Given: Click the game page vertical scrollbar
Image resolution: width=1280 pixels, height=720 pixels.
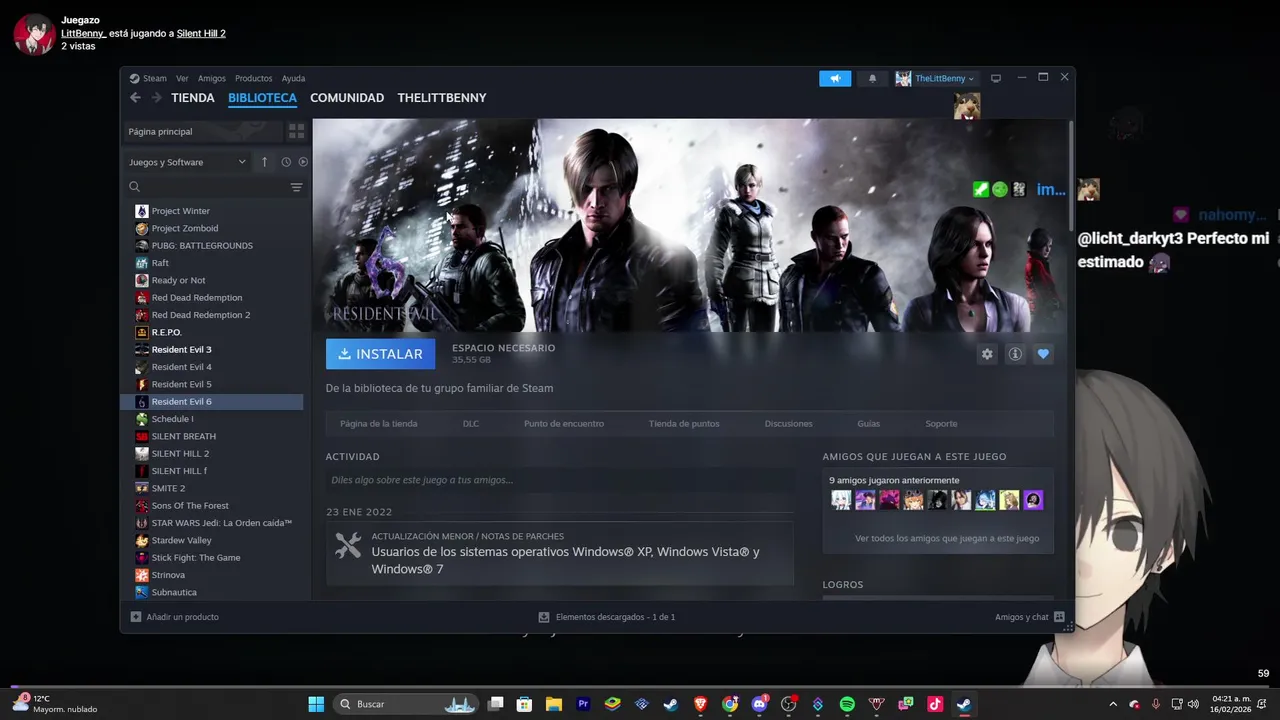Looking at the screenshot, I should 1071,177.
